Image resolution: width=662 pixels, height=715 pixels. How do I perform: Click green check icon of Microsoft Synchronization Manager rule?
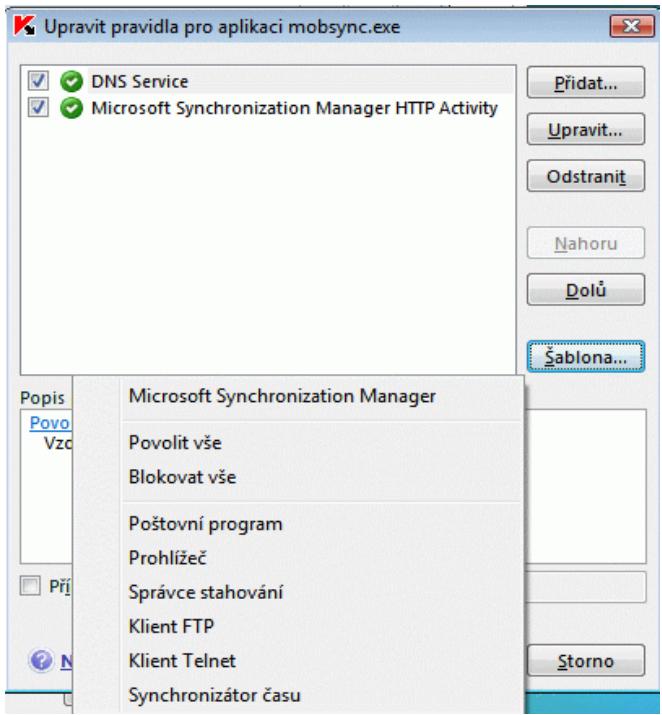click(x=72, y=108)
